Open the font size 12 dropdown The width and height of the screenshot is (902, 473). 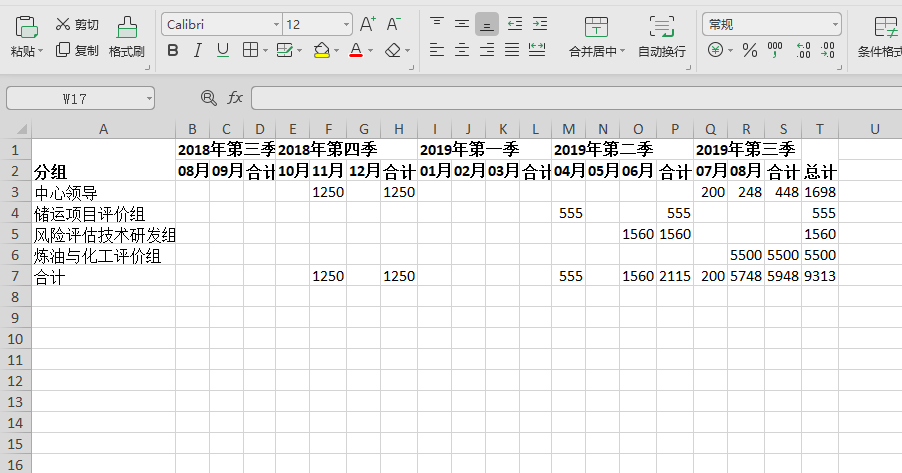click(346, 24)
